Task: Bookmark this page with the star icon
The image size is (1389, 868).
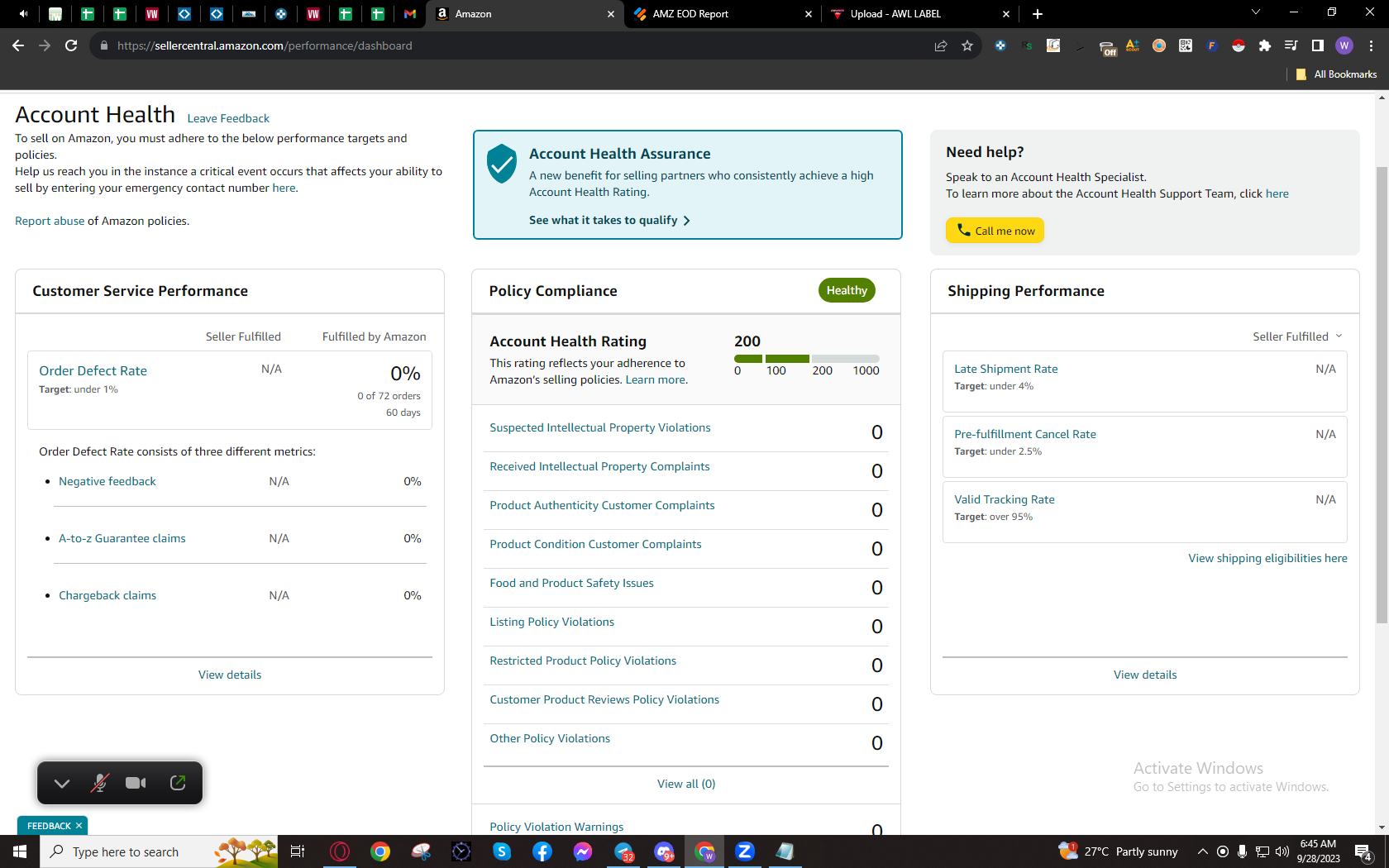Action: pyautogui.click(x=967, y=45)
